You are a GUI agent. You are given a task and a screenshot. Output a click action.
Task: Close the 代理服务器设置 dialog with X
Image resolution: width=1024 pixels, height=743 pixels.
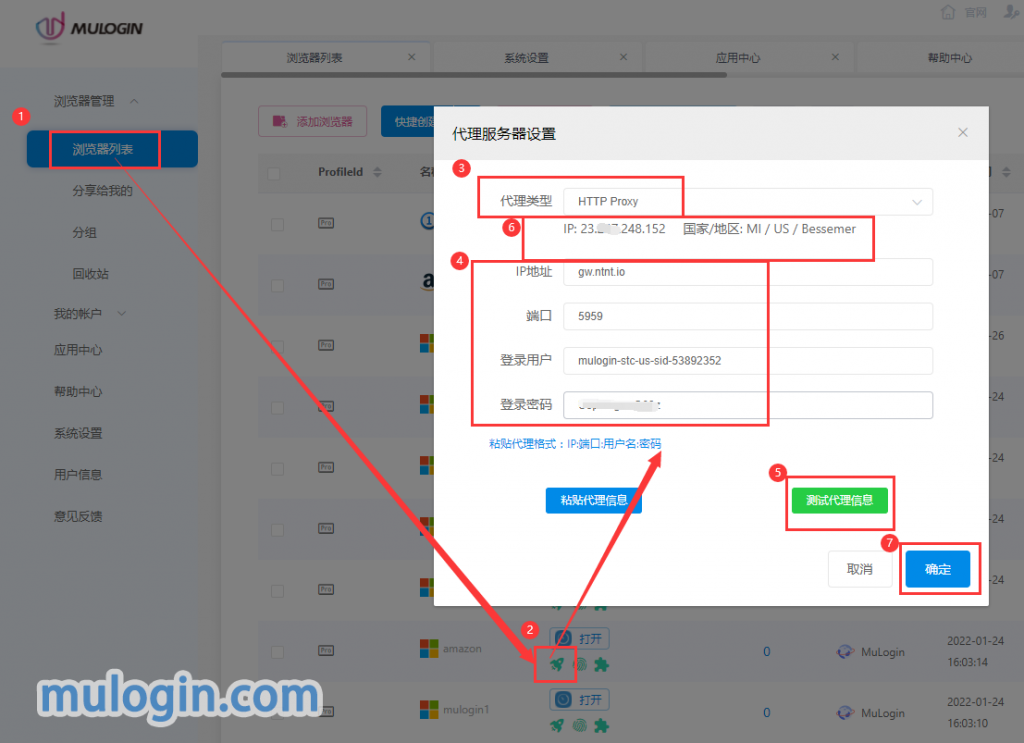962,133
